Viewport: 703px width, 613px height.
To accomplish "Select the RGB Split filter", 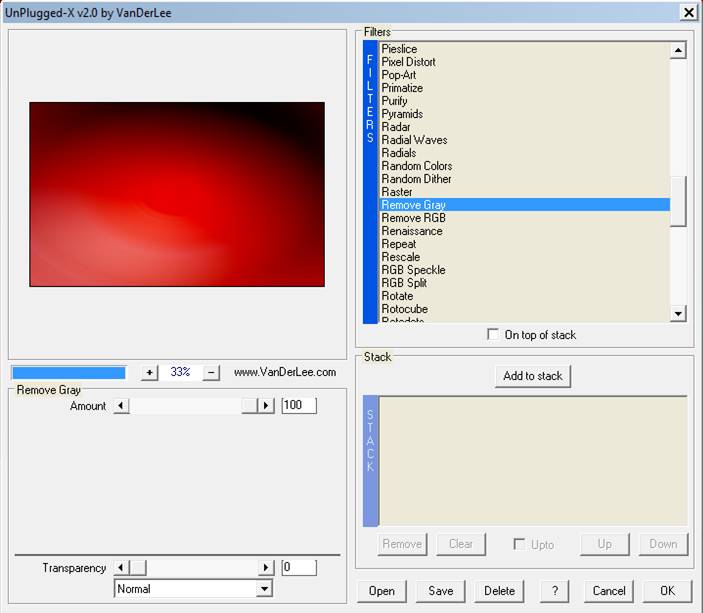I will pos(404,283).
